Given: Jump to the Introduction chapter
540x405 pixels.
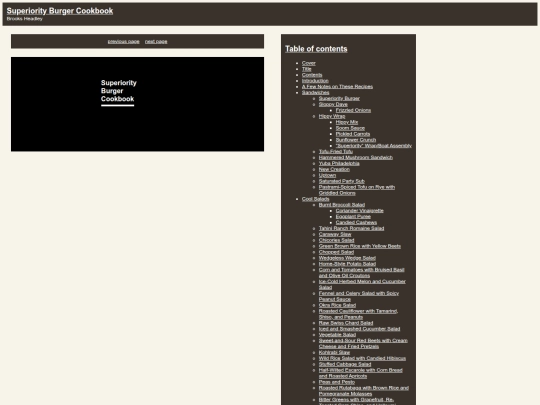Looking at the screenshot, I should point(315,81).
